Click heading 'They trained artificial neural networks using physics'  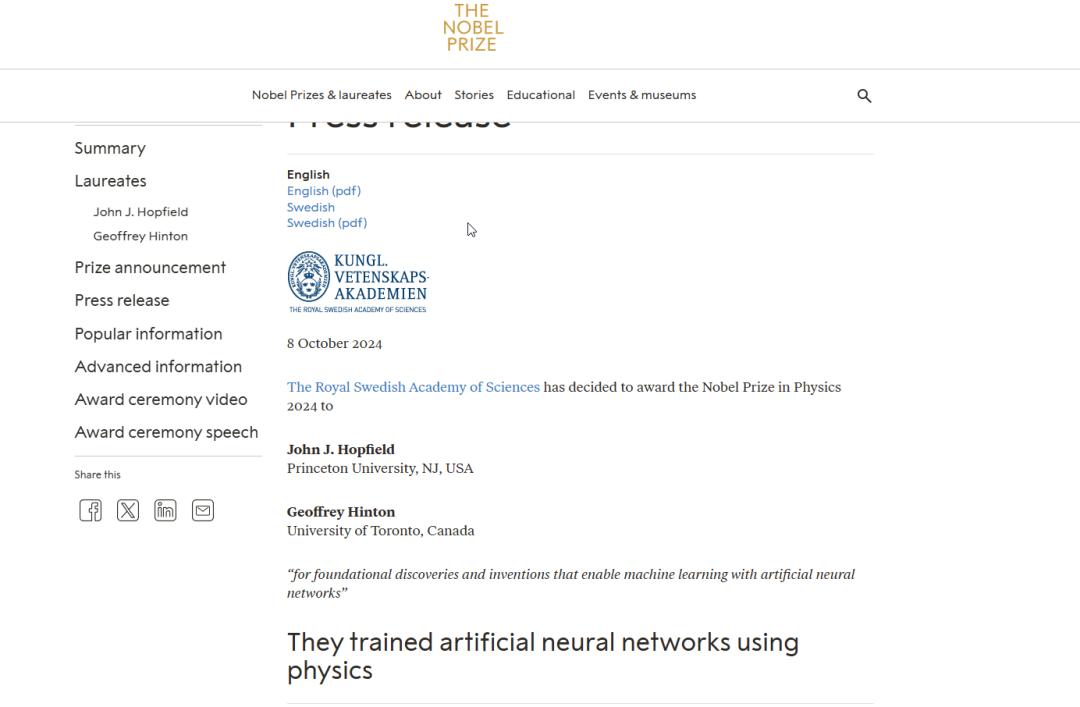[x=543, y=656]
